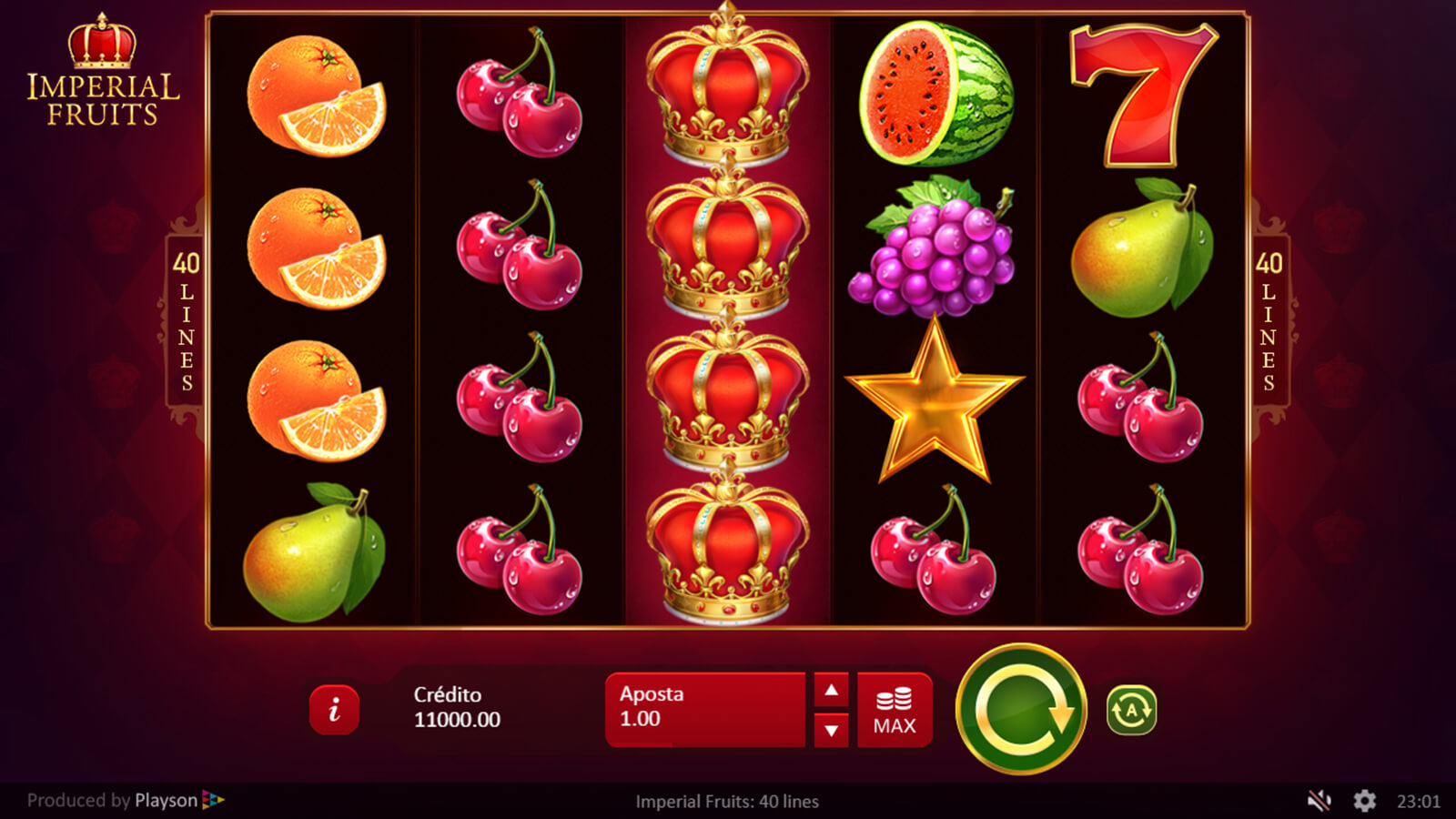Open settings using the gear icon
1456x819 pixels.
[x=1364, y=801]
